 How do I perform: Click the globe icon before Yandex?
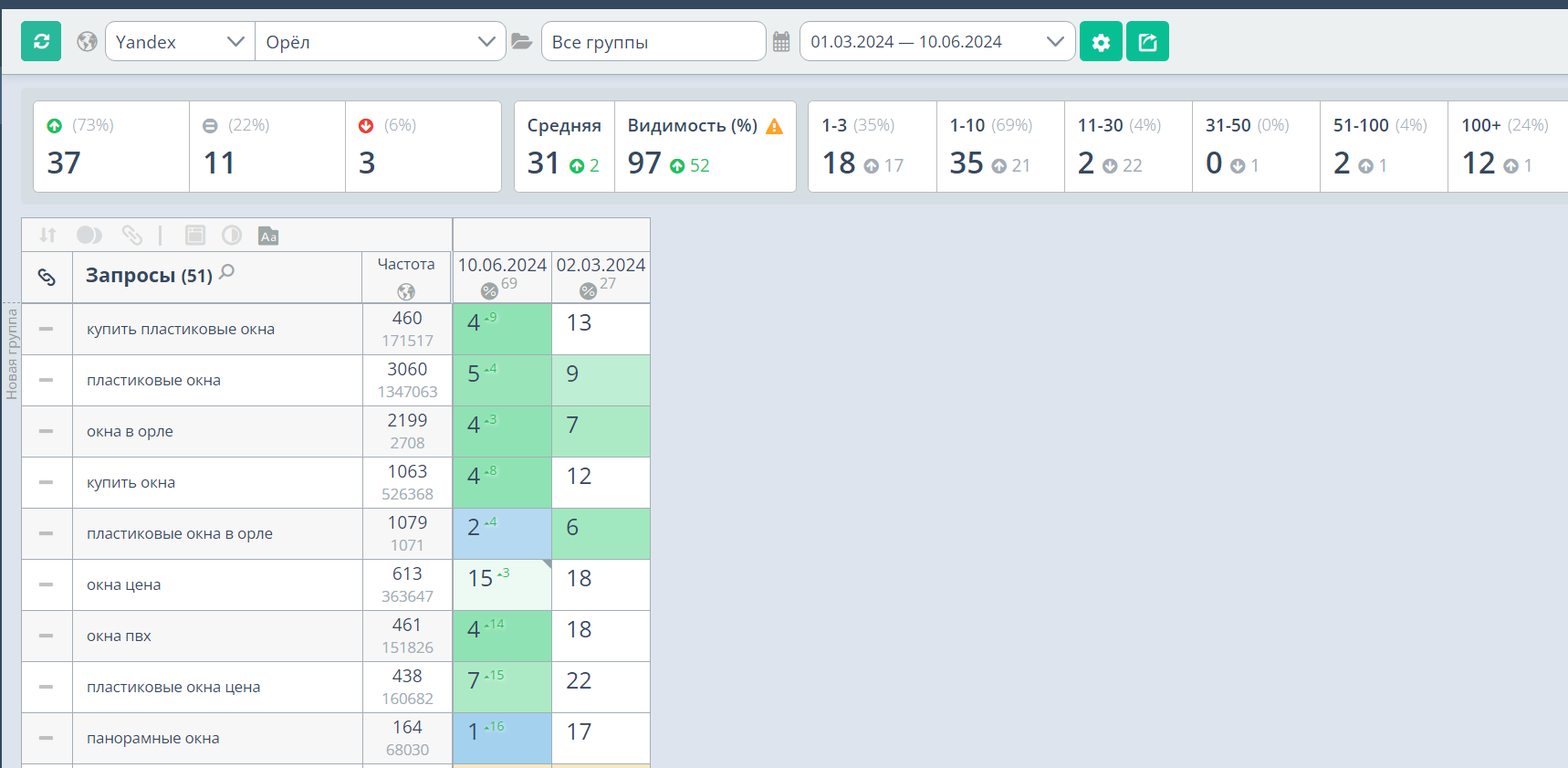[x=87, y=41]
